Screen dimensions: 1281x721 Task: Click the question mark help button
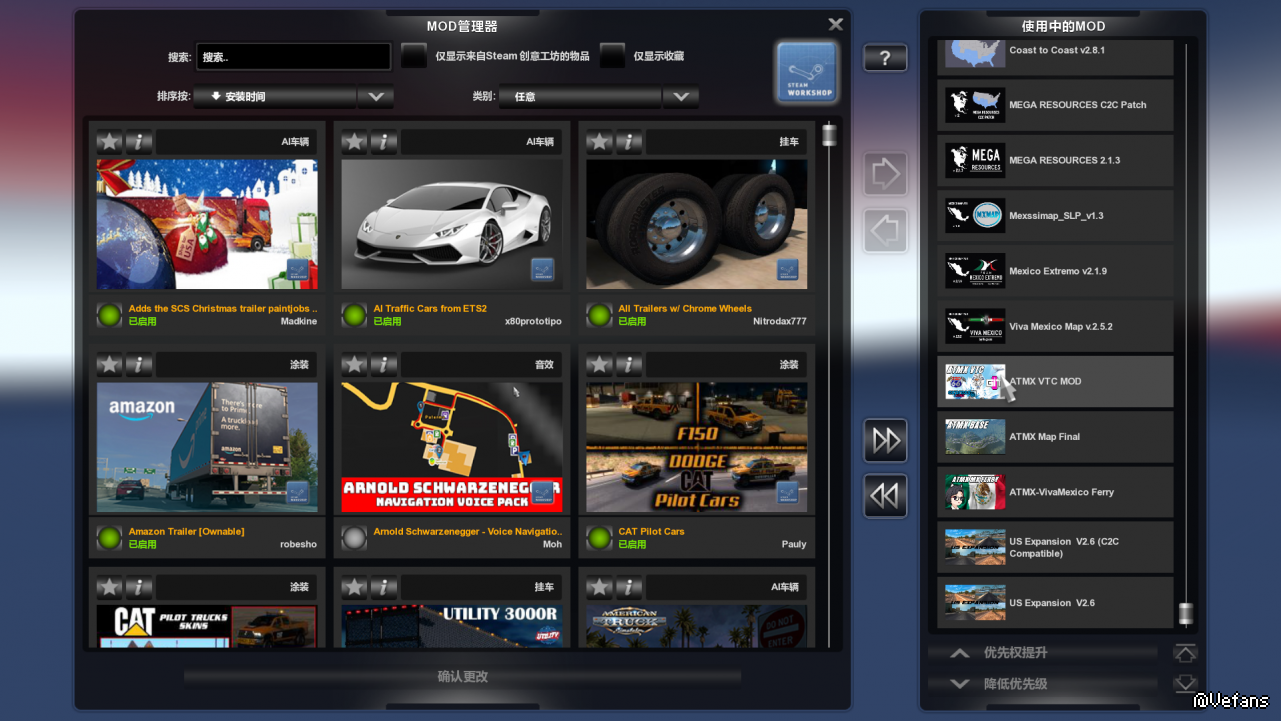click(x=885, y=58)
